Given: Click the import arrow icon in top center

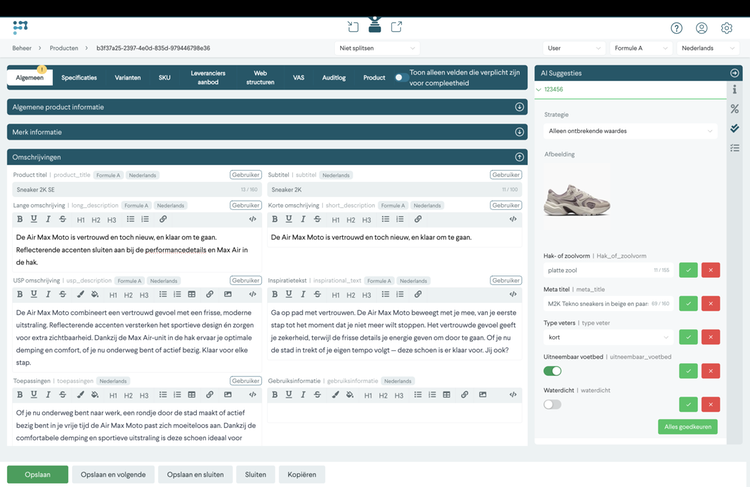Looking at the screenshot, I should click(353, 27).
